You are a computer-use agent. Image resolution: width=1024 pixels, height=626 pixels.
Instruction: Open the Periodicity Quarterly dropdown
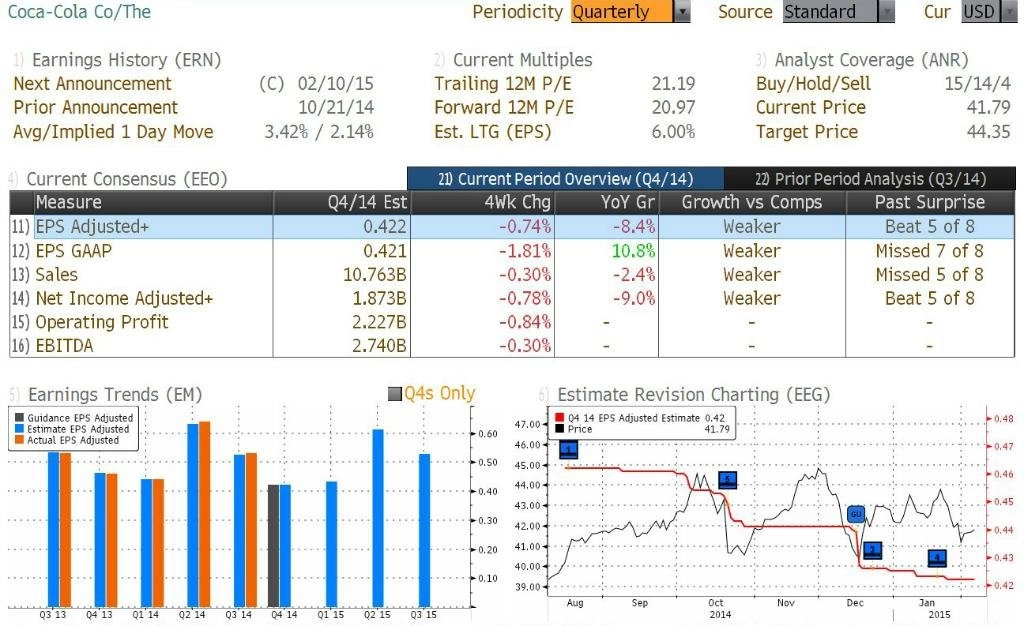pos(630,12)
